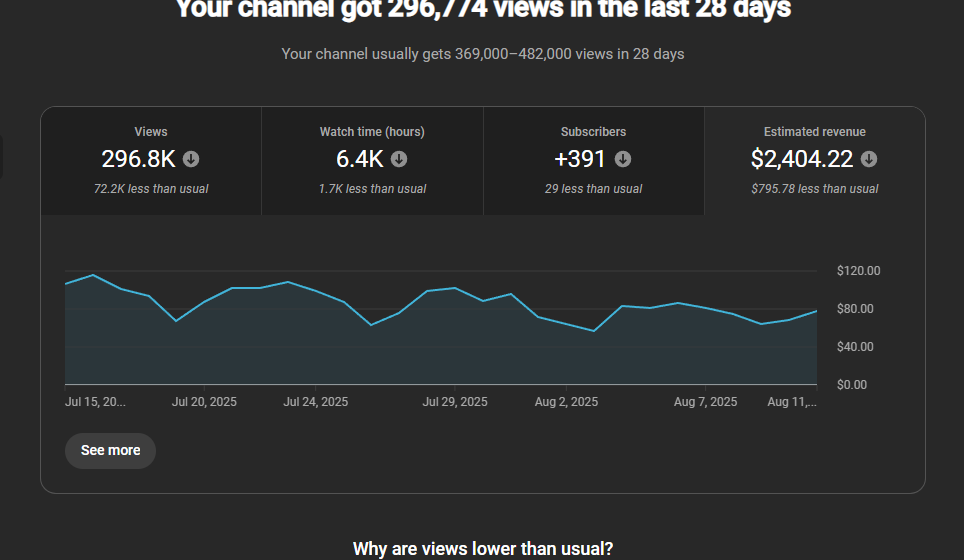Click the "1.7K less than usual" watch time note
This screenshot has height=560, width=964.
tap(372, 189)
